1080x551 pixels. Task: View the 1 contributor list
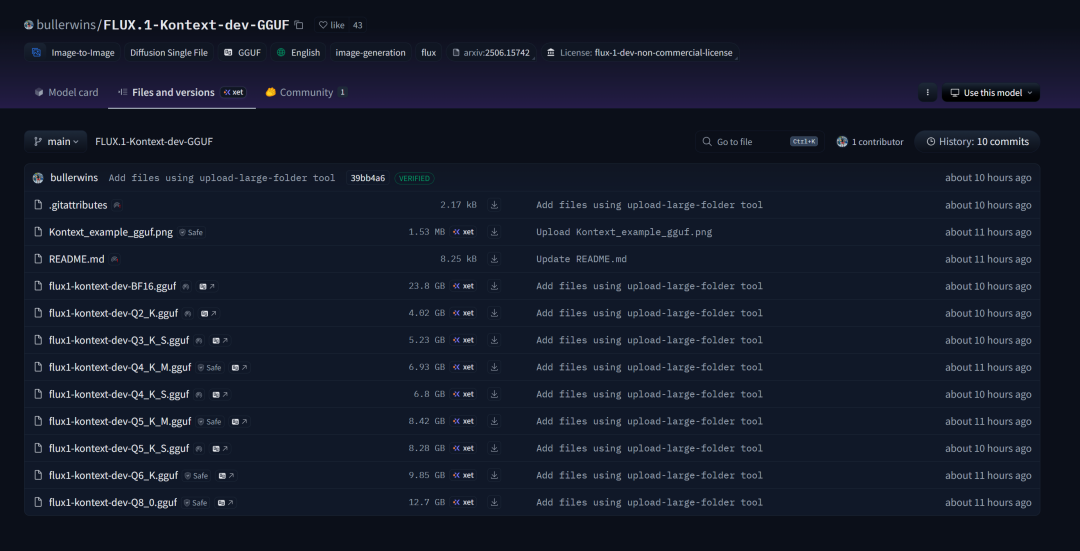coord(870,141)
